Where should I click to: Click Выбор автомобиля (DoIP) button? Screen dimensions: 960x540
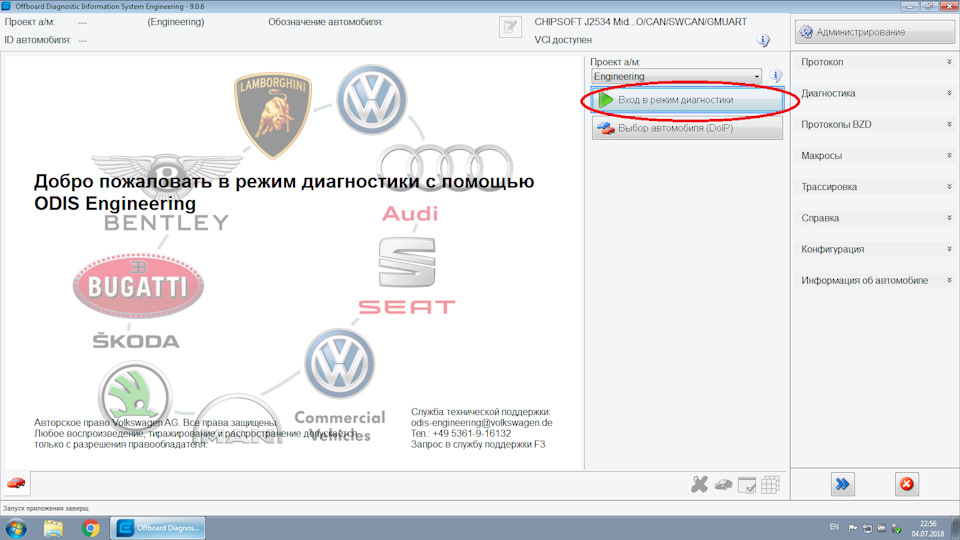[x=687, y=128]
